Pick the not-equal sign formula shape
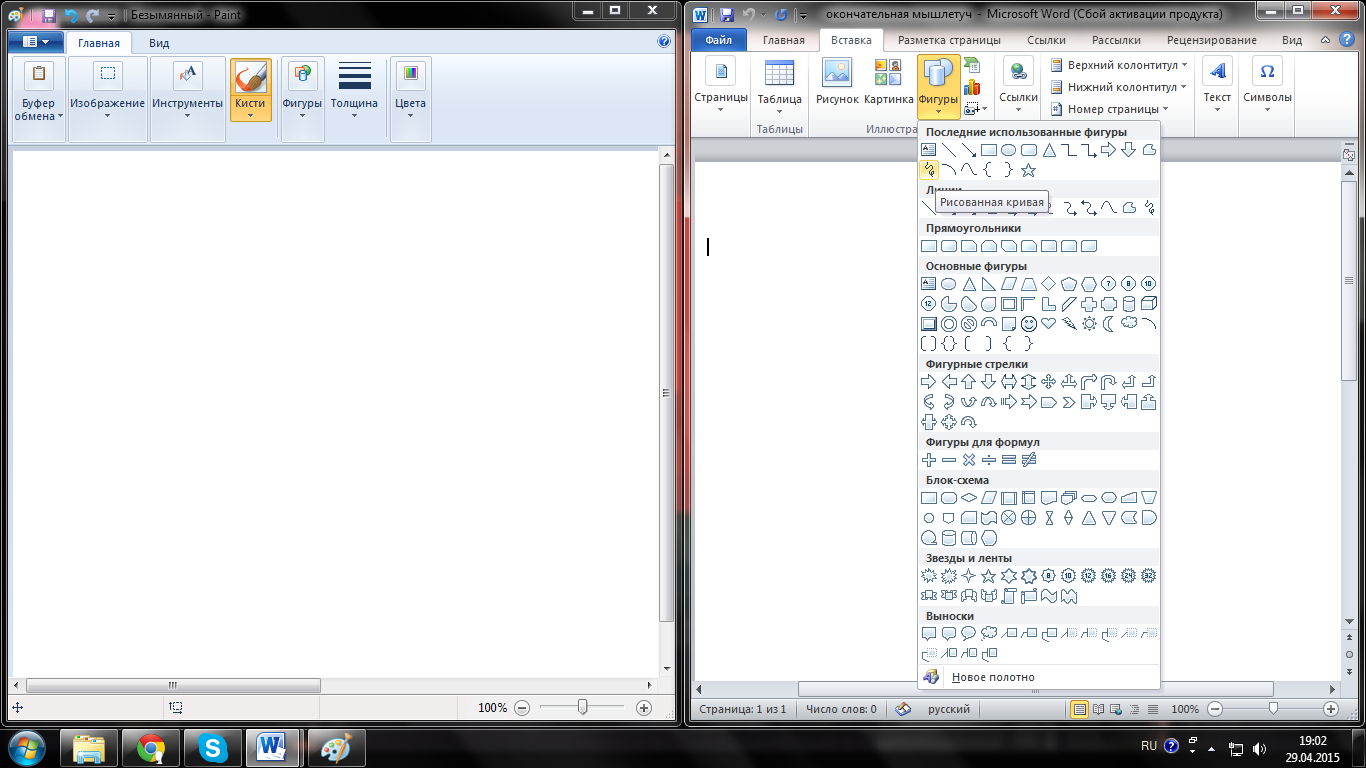 tap(1029, 460)
